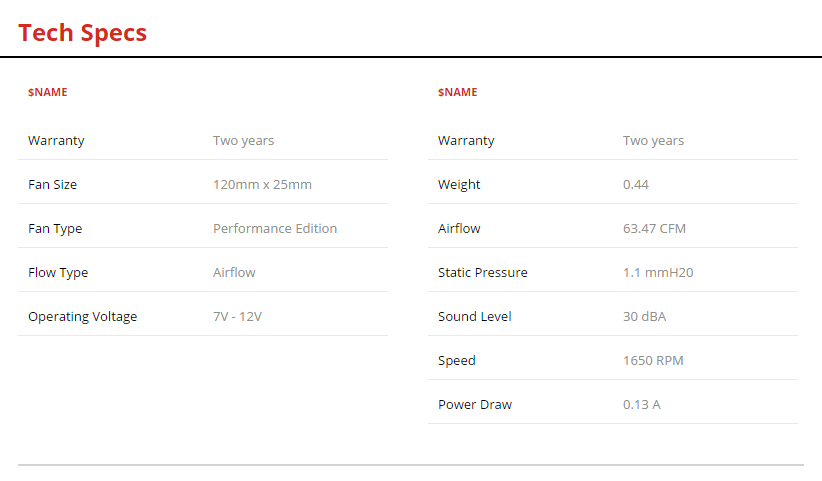Click the Weight label

pos(459,185)
